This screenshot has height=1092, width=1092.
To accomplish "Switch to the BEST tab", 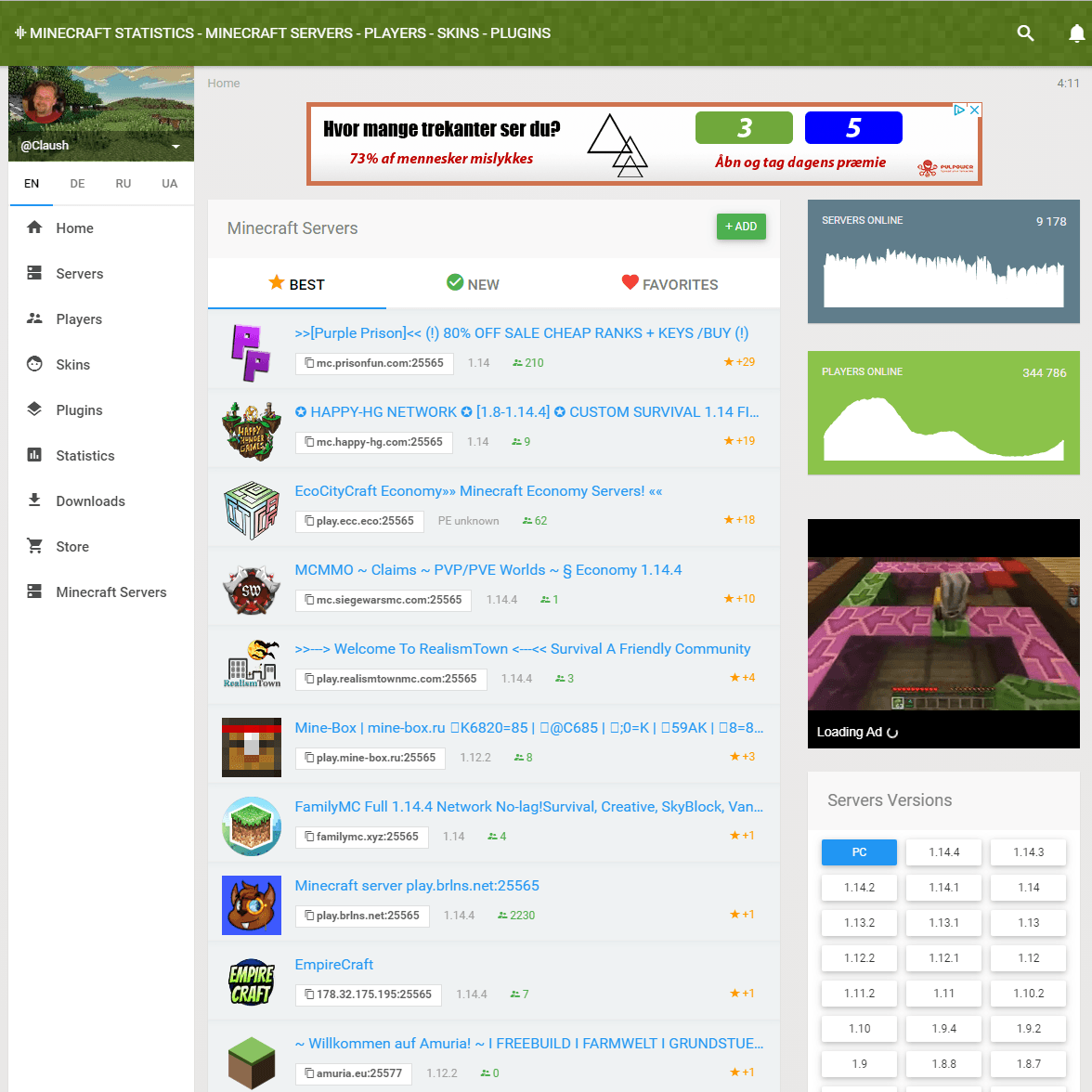I will (x=297, y=283).
